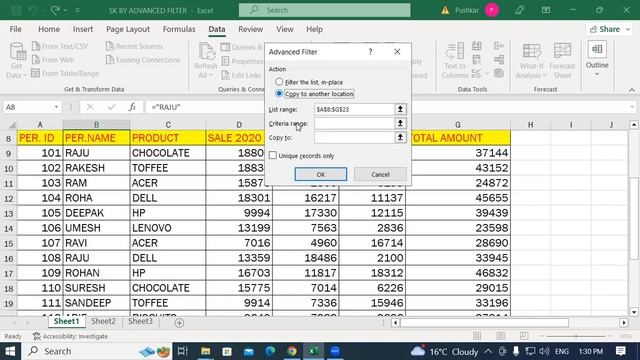Open the Help tab
This screenshot has width=640, height=360.
(x=314, y=29)
